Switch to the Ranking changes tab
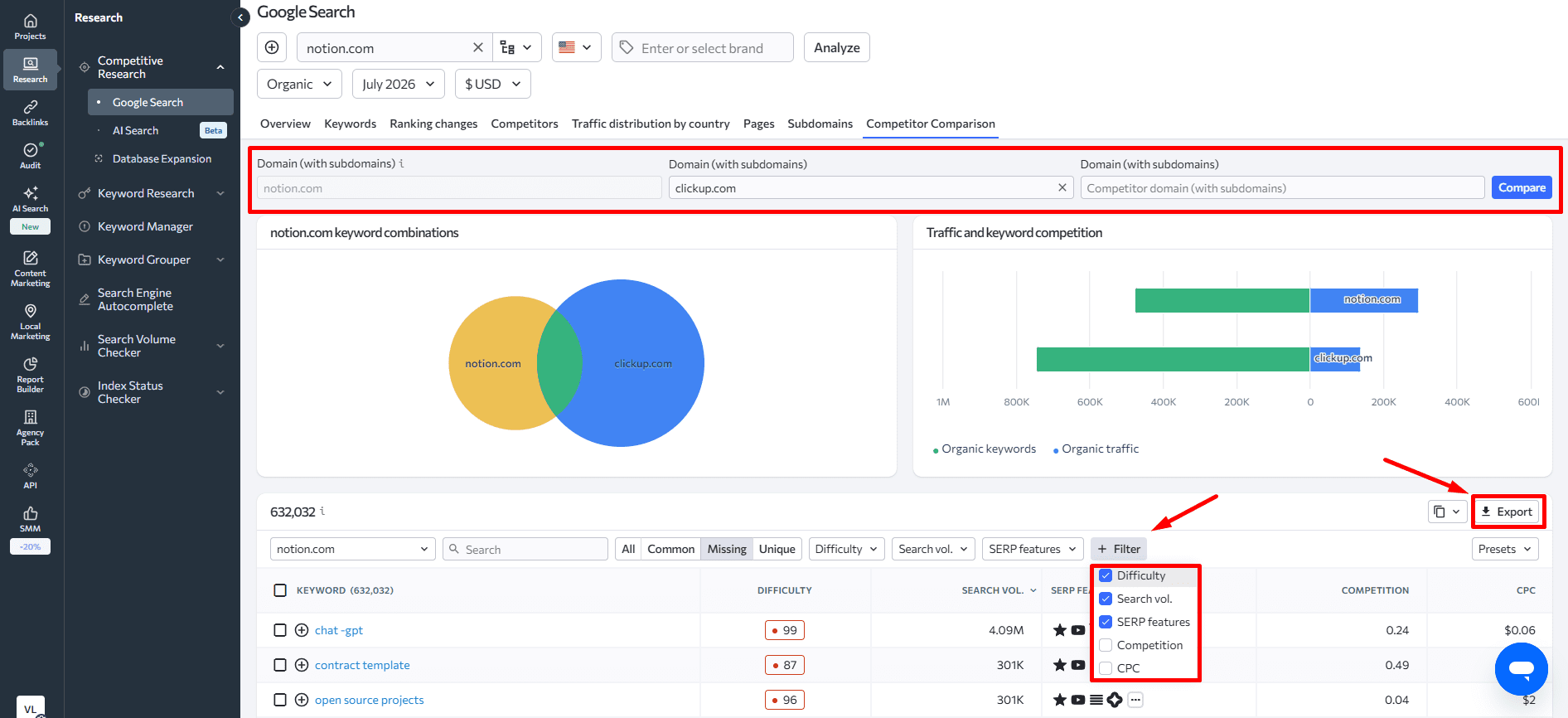Screen dimensions: 1568x718 433,124
